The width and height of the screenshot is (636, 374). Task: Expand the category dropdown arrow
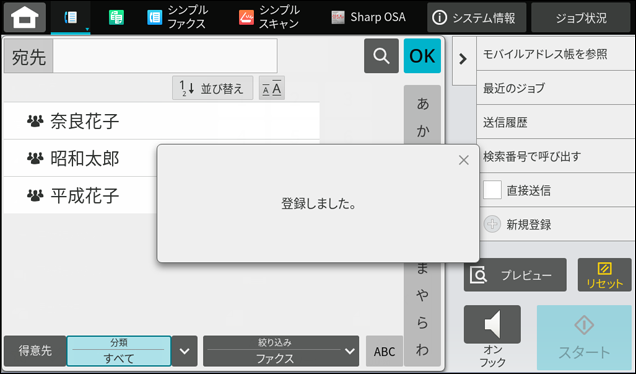185,351
